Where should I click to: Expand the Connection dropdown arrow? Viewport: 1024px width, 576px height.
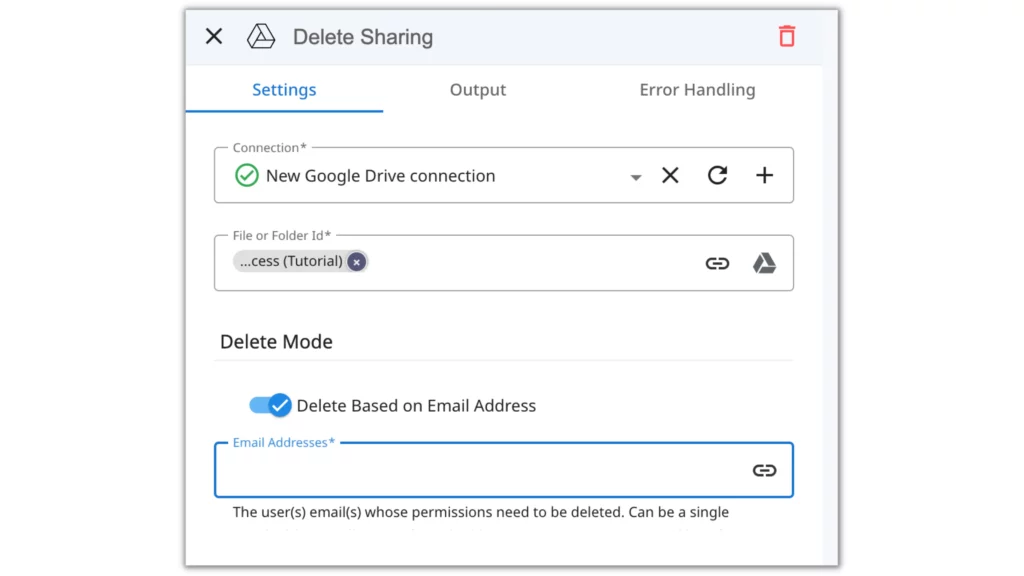pyautogui.click(x=635, y=177)
